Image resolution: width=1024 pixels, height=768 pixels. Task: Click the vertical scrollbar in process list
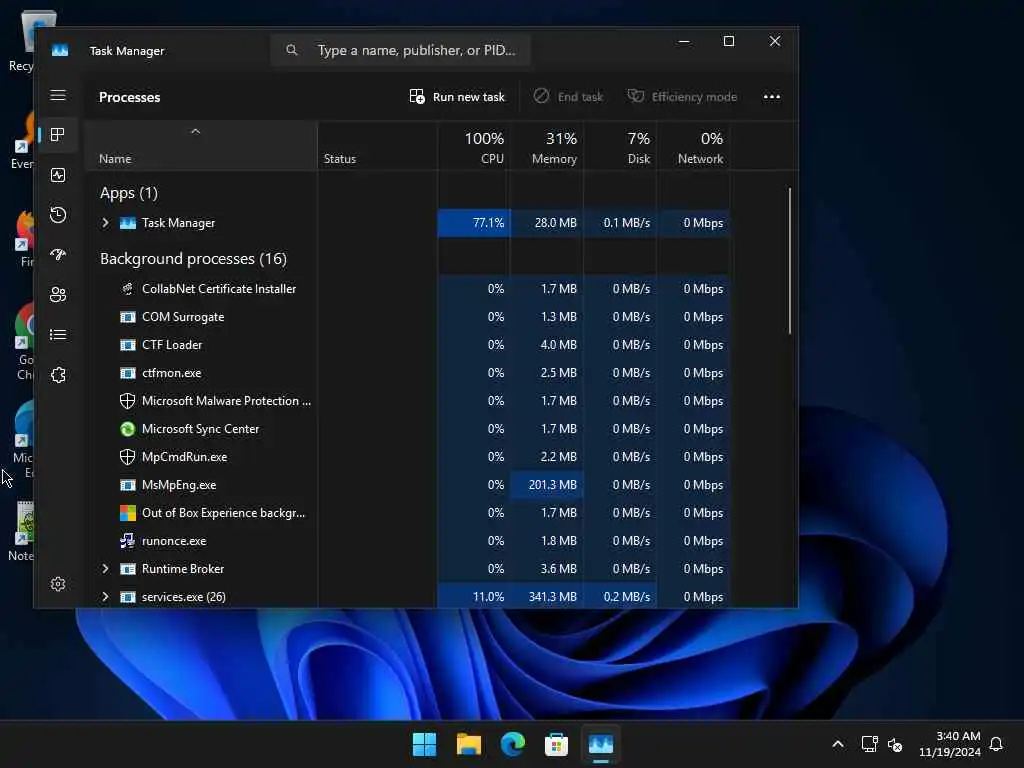[x=790, y=261]
